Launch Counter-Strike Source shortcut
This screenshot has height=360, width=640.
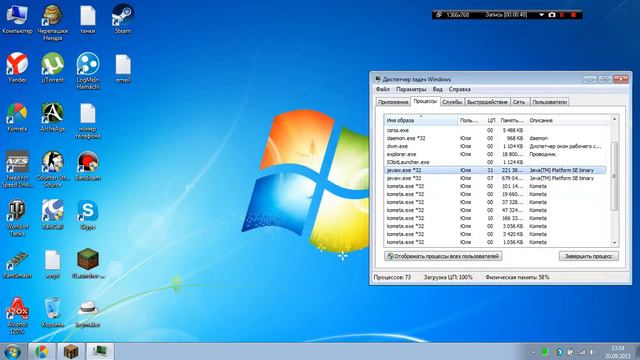tap(53, 169)
